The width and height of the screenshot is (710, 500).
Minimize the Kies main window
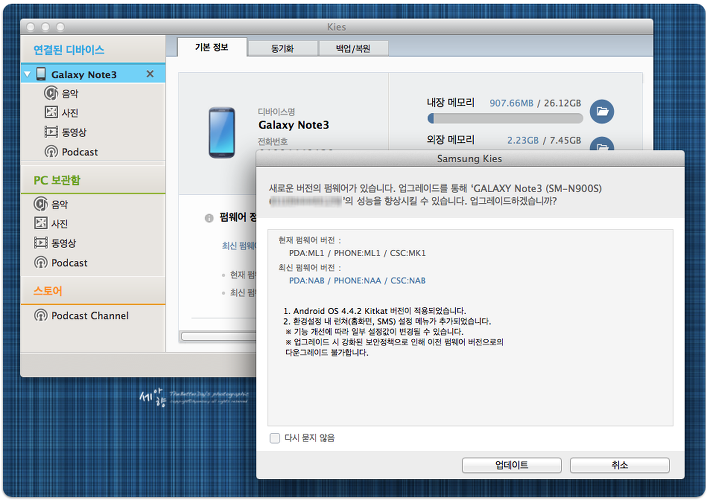point(45,27)
